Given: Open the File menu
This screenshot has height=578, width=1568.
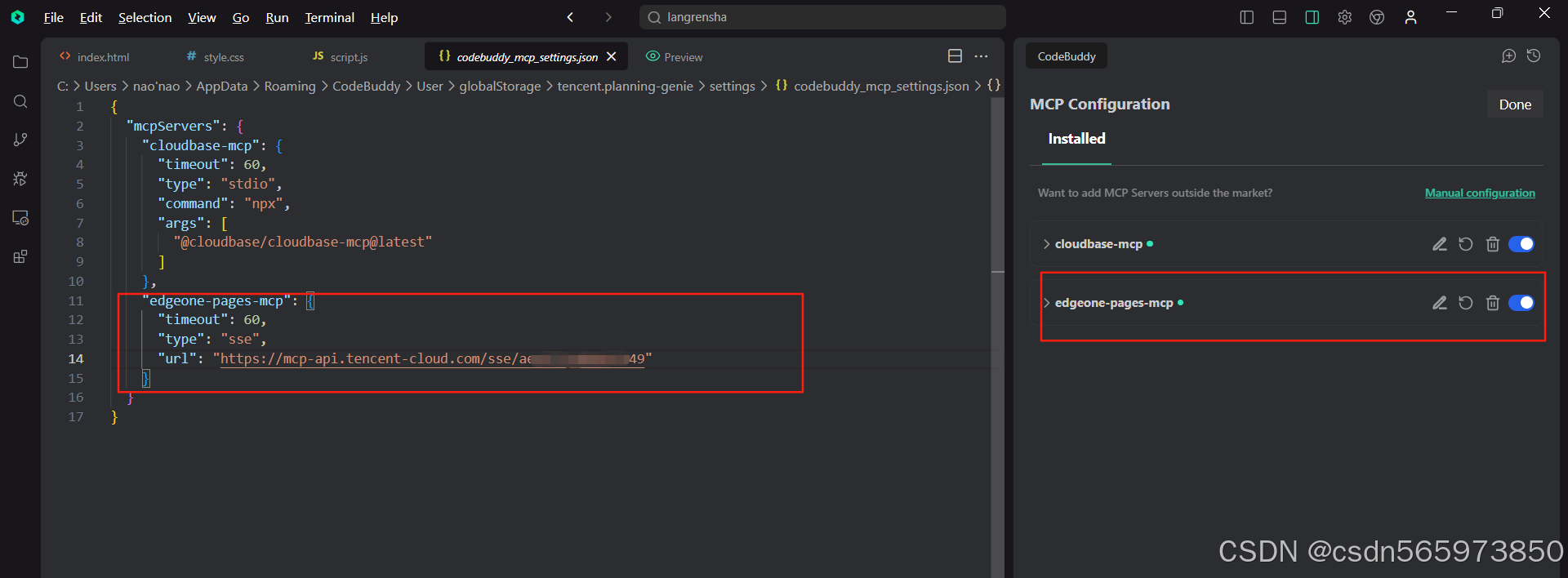Looking at the screenshot, I should click(x=54, y=17).
